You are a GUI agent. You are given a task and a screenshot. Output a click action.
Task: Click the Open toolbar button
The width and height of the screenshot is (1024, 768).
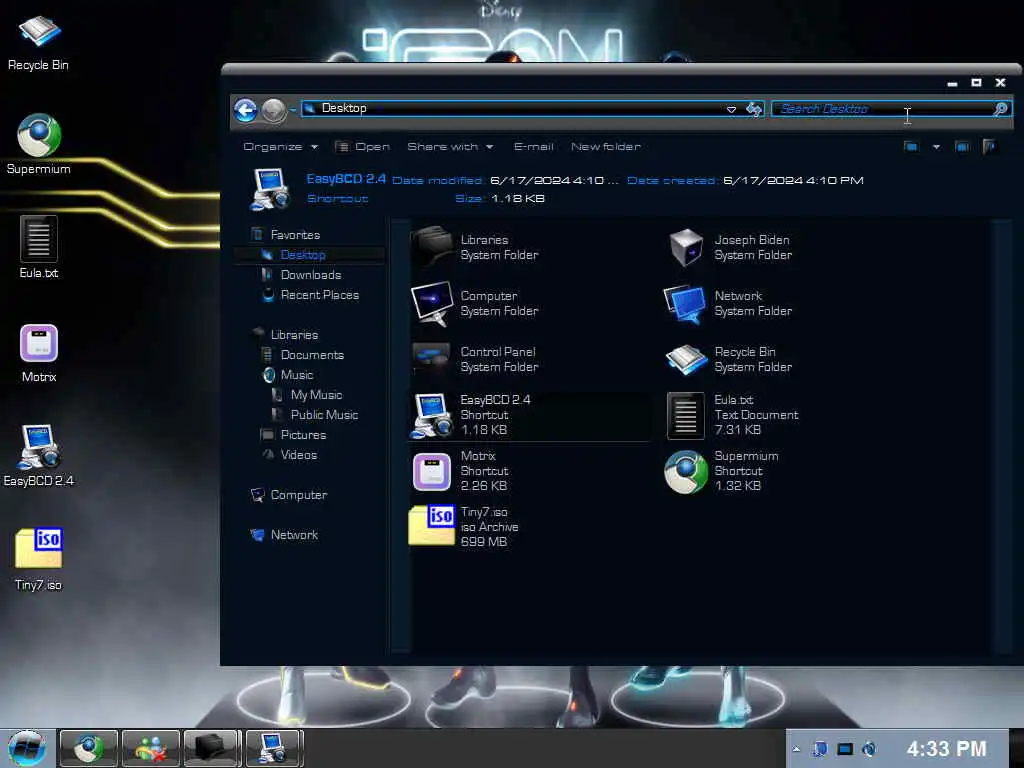[x=362, y=147]
